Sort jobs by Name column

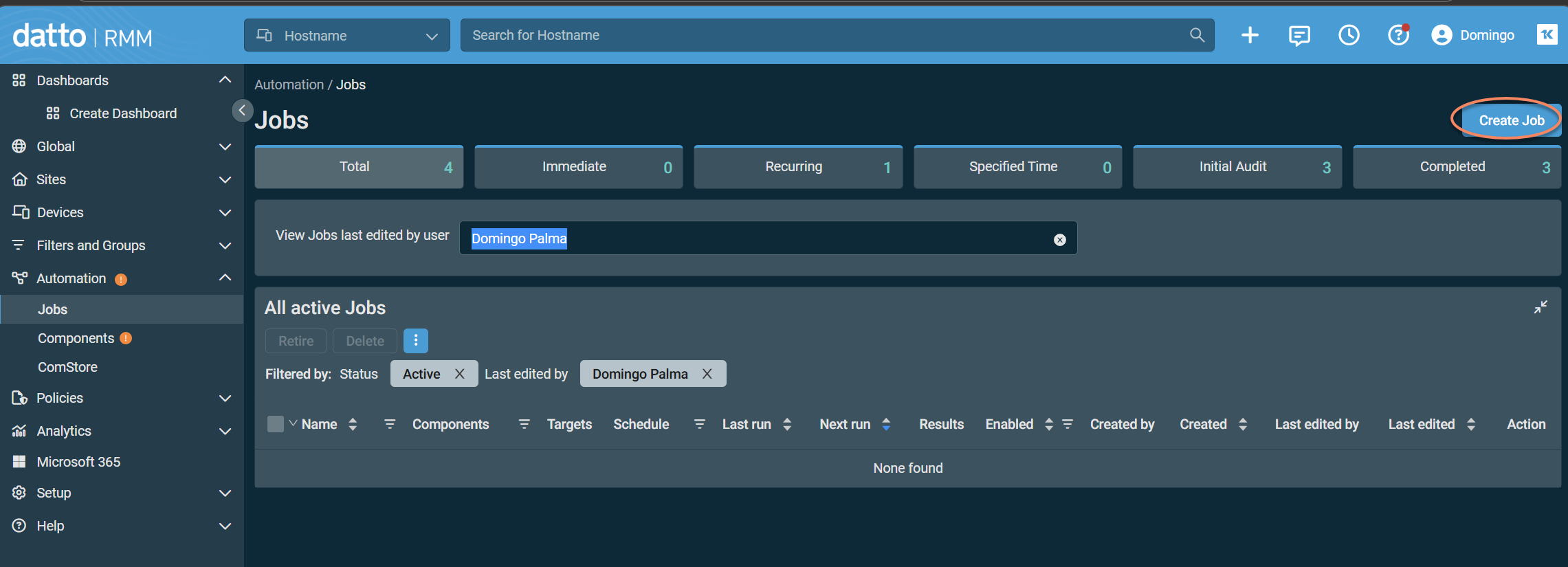coord(353,424)
